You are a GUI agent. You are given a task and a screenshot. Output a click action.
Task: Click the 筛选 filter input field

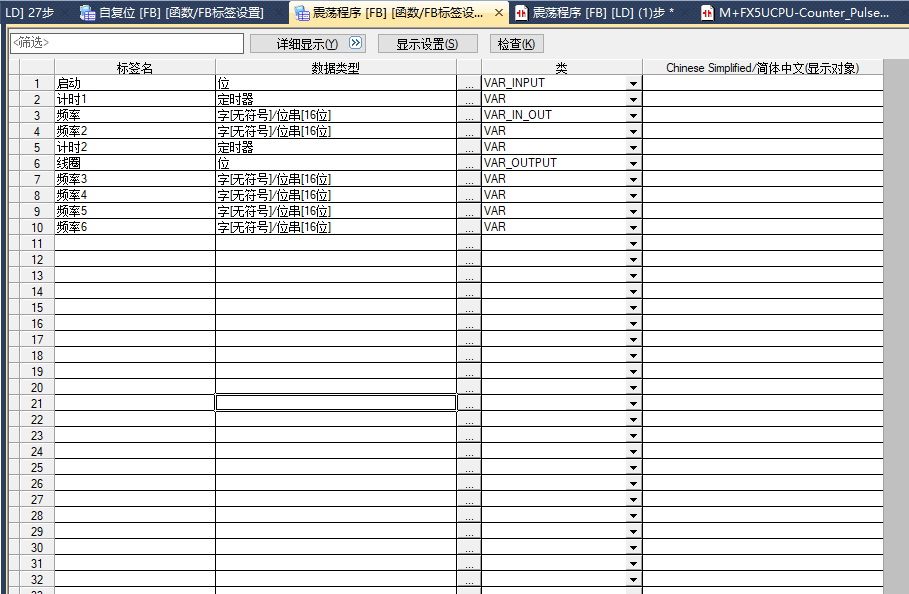point(126,44)
